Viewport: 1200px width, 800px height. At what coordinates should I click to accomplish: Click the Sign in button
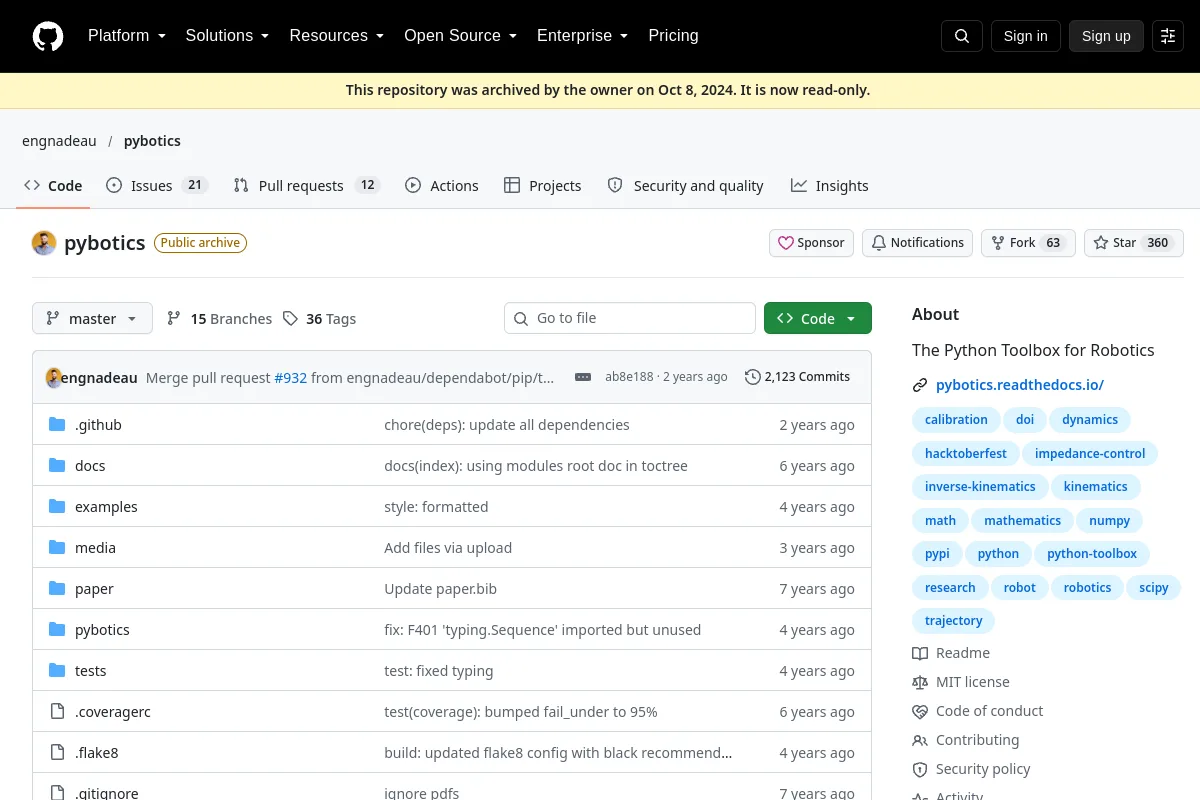click(1026, 36)
